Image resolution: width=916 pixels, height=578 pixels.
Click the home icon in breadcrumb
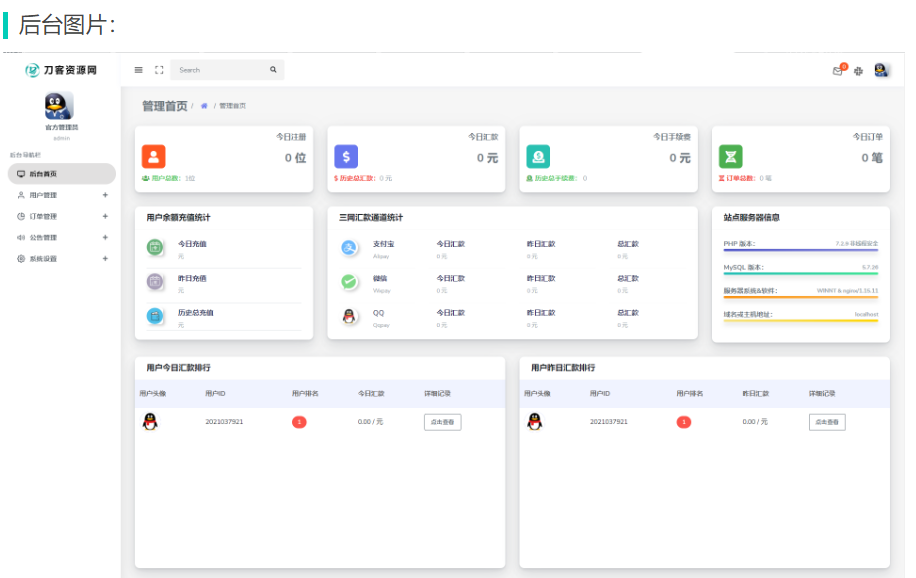[204, 106]
